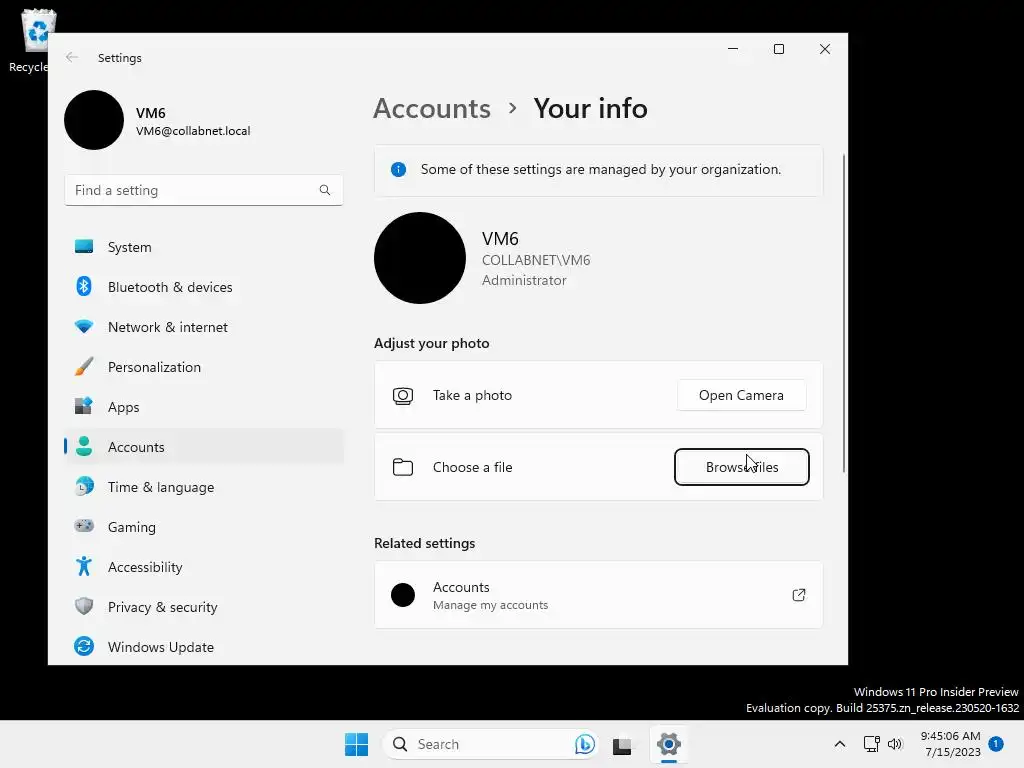1024x768 pixels.
Task: Minimize the Settings window
Action: [x=733, y=49]
